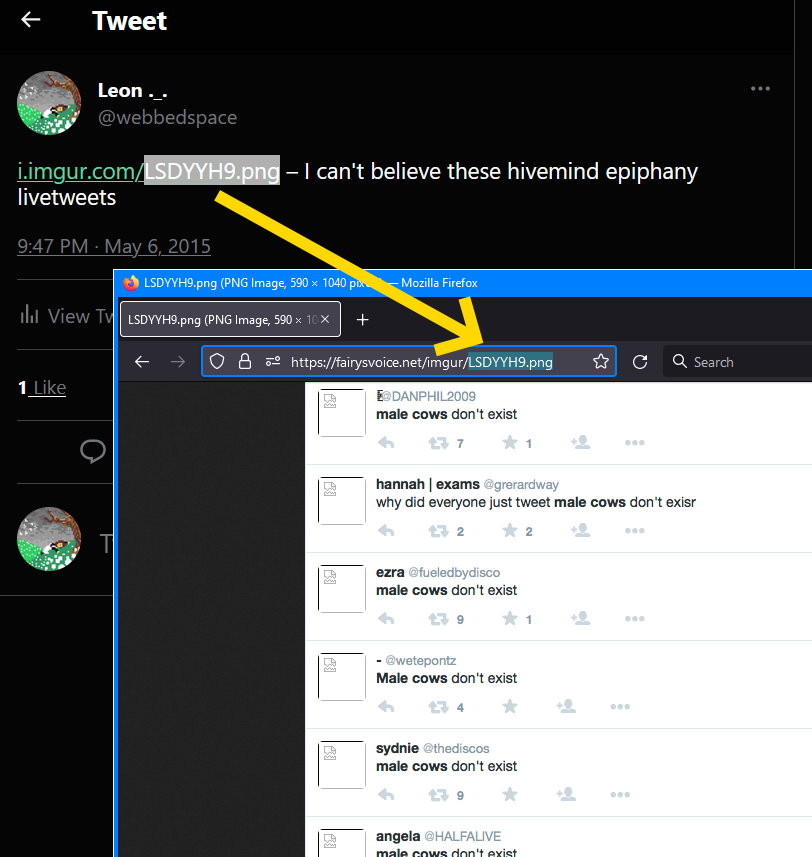Click the address bar URL field
This screenshot has height=857, width=812.
point(420,362)
